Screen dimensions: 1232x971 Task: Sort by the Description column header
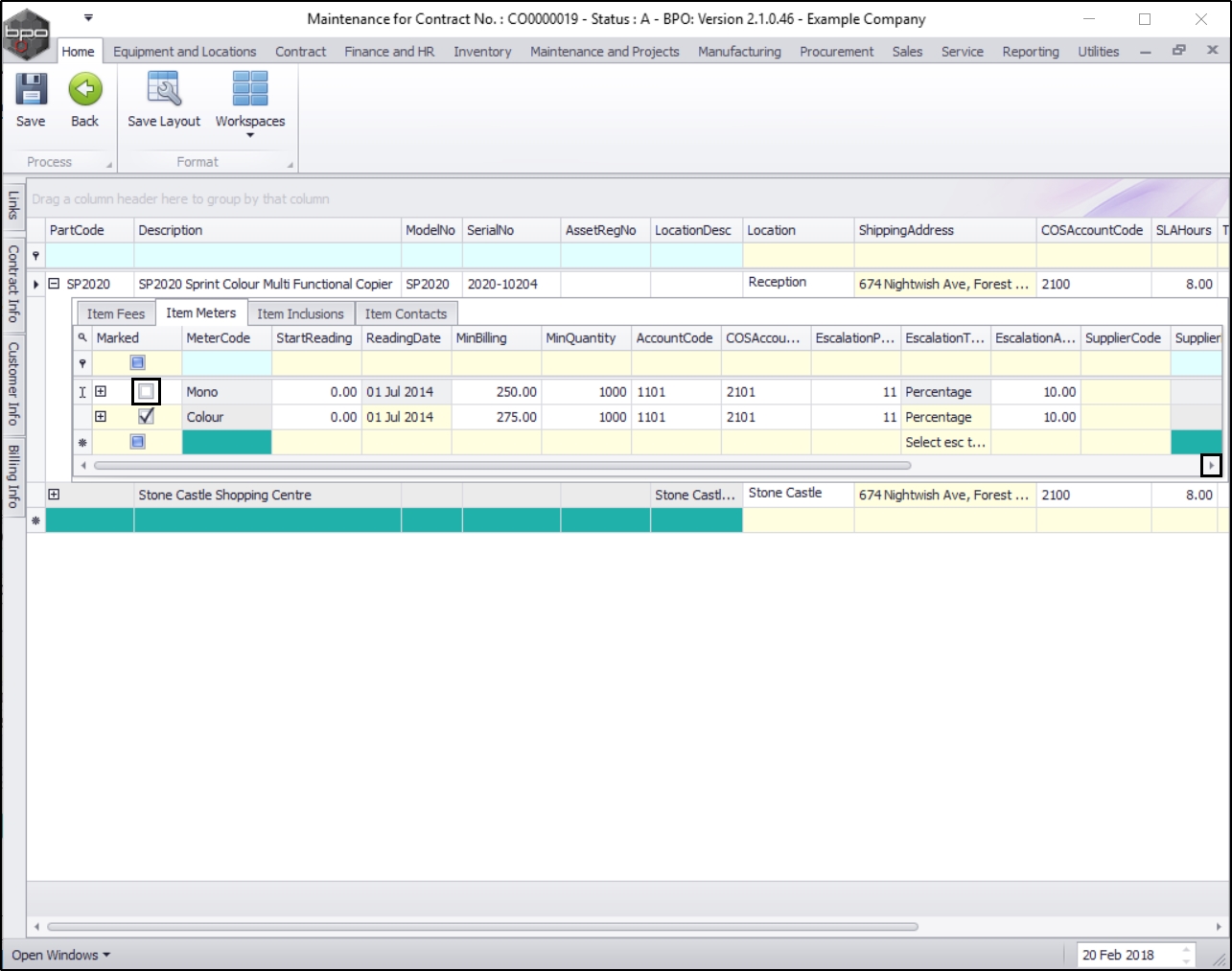(267, 230)
